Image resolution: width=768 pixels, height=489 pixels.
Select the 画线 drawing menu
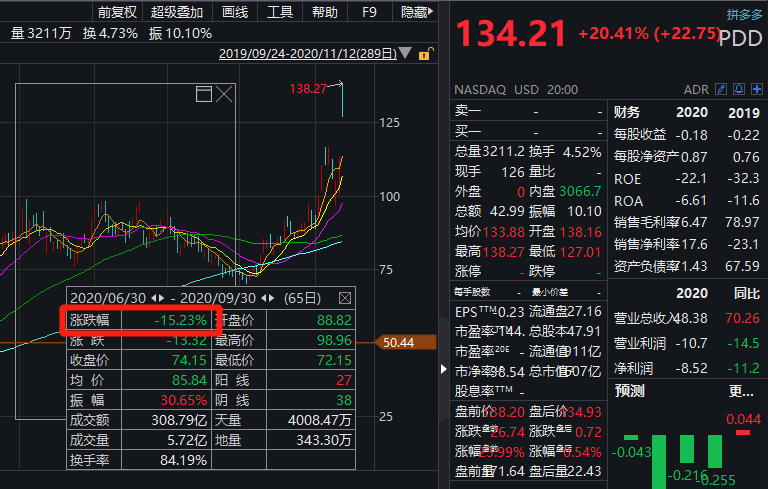[x=235, y=12]
